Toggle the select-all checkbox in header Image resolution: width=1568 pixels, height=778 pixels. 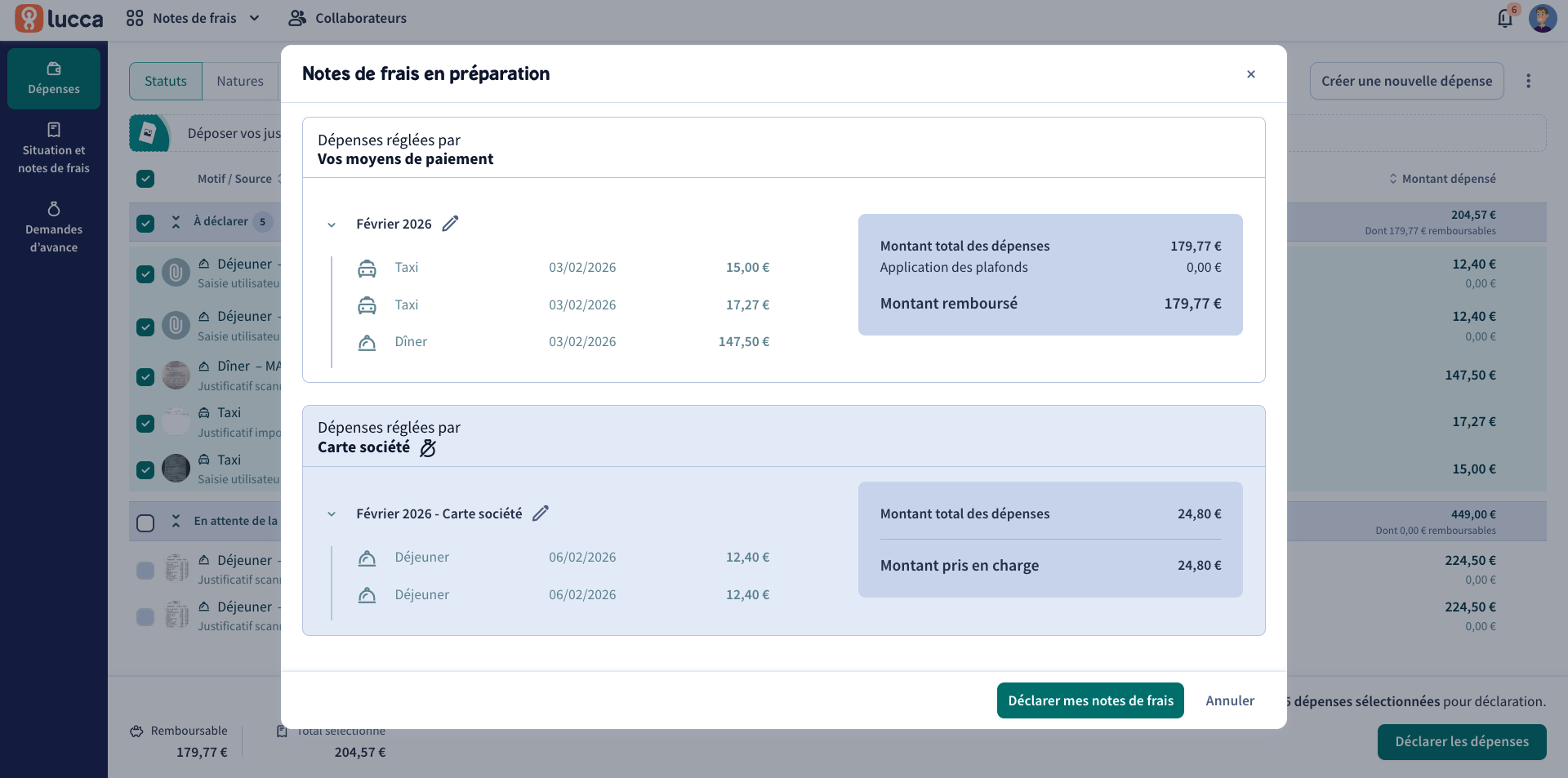[x=145, y=179]
